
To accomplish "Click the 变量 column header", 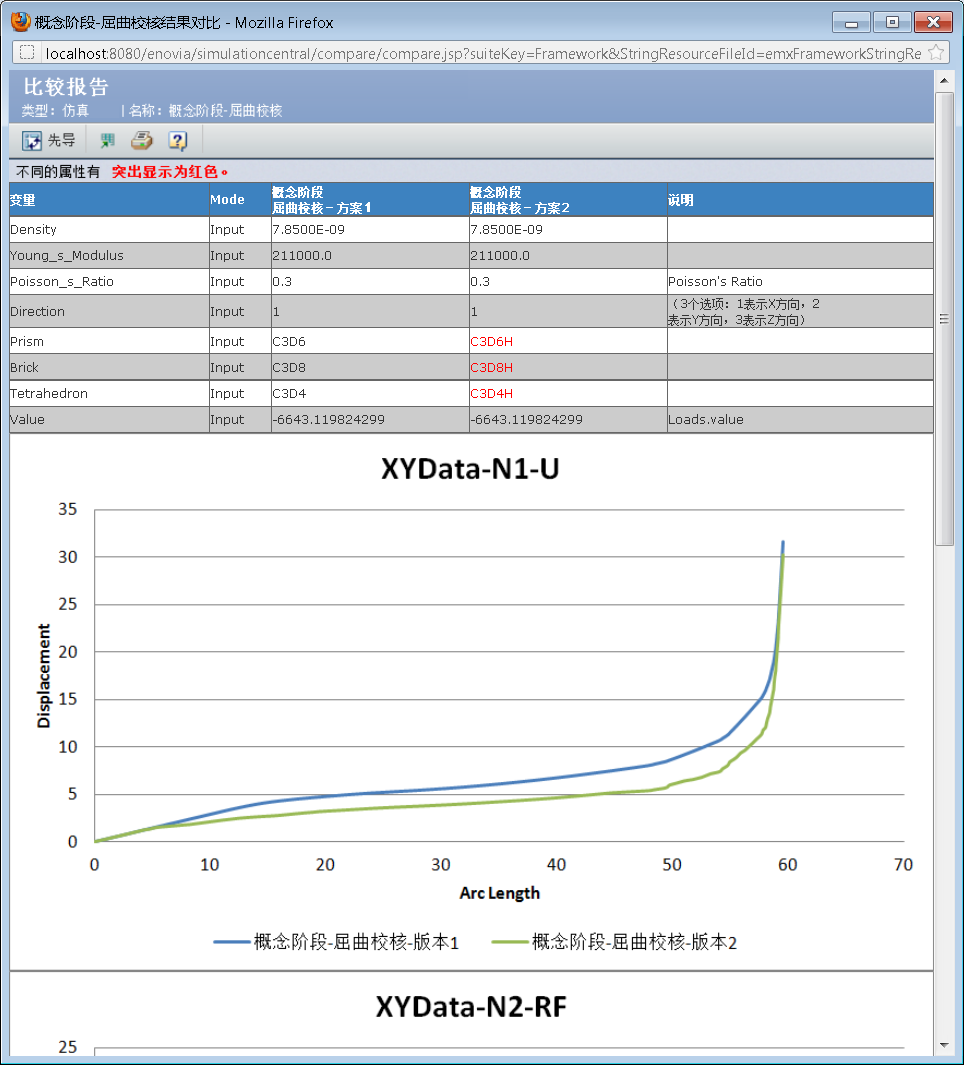I will [x=109, y=200].
